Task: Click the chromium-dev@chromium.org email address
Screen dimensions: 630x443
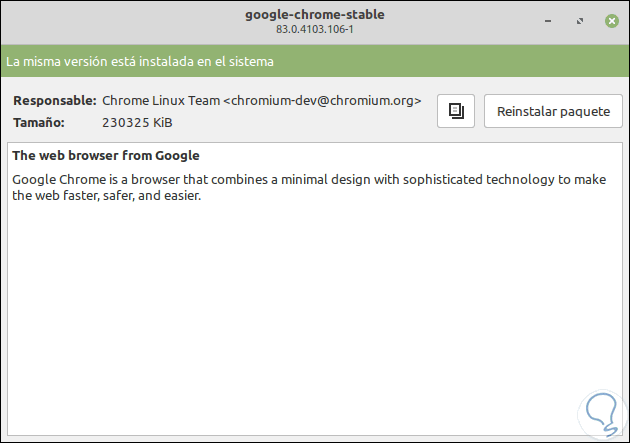Action: [328, 101]
